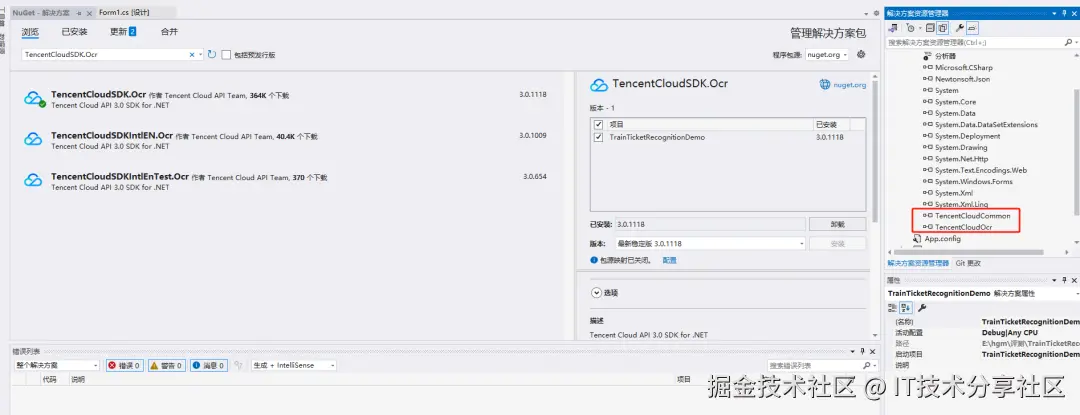Pin the Properties panel
This screenshot has width=1080, height=415.
[1064, 280]
